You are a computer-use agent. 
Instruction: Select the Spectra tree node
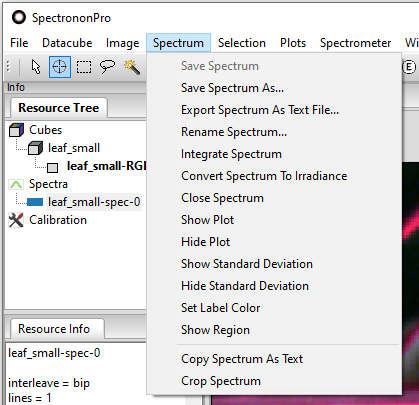click(48, 184)
